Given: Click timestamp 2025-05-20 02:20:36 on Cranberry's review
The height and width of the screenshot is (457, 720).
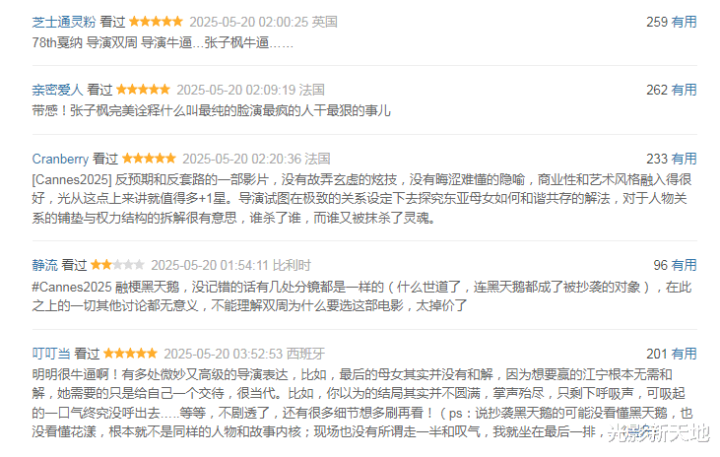Looking at the screenshot, I should point(242,159).
